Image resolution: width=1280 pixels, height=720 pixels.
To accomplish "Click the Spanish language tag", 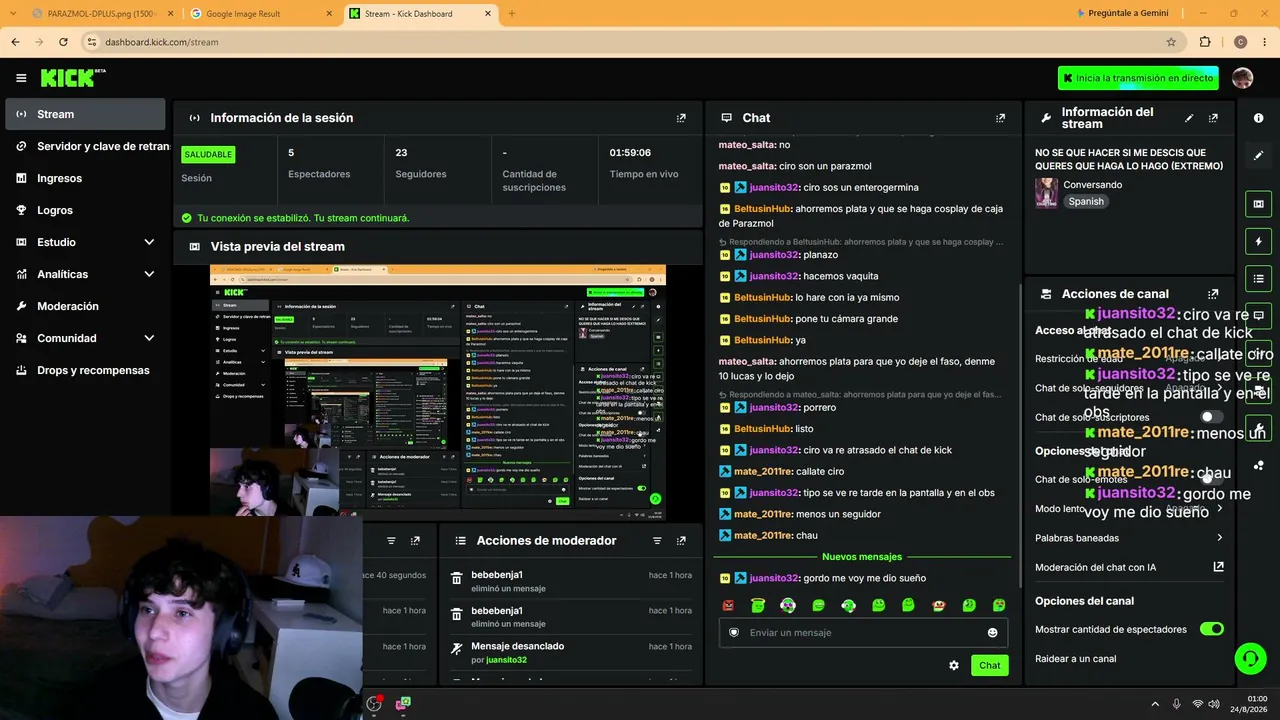I will pyautogui.click(x=1086, y=201).
